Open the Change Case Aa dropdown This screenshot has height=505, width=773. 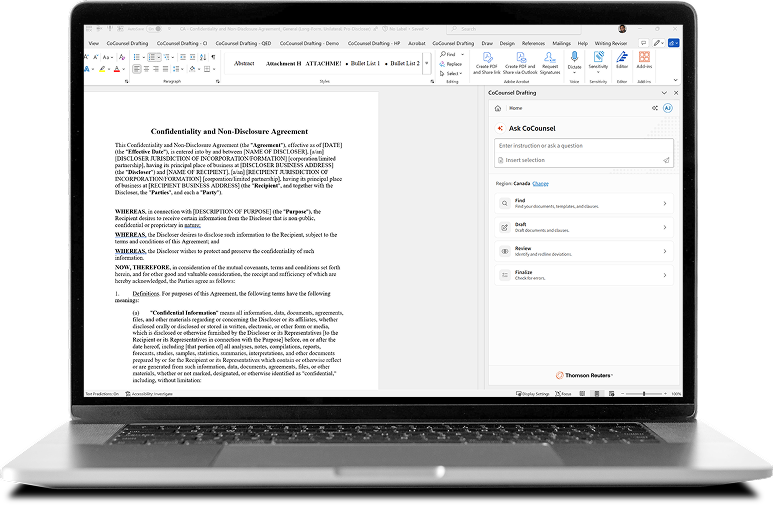(107, 57)
